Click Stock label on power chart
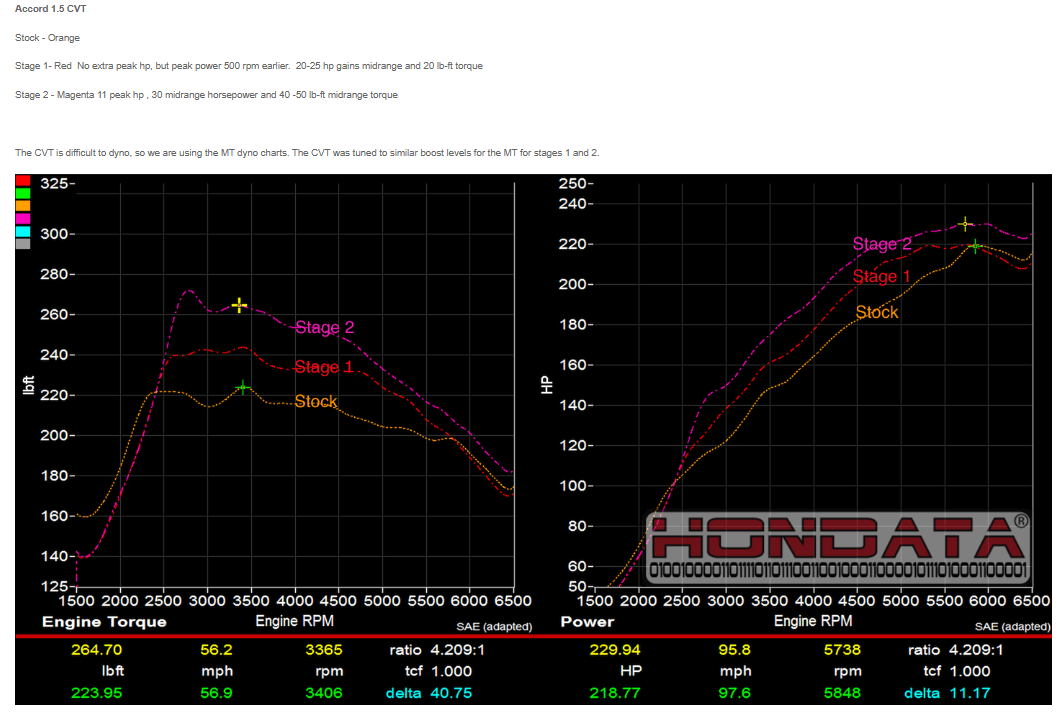 click(877, 312)
